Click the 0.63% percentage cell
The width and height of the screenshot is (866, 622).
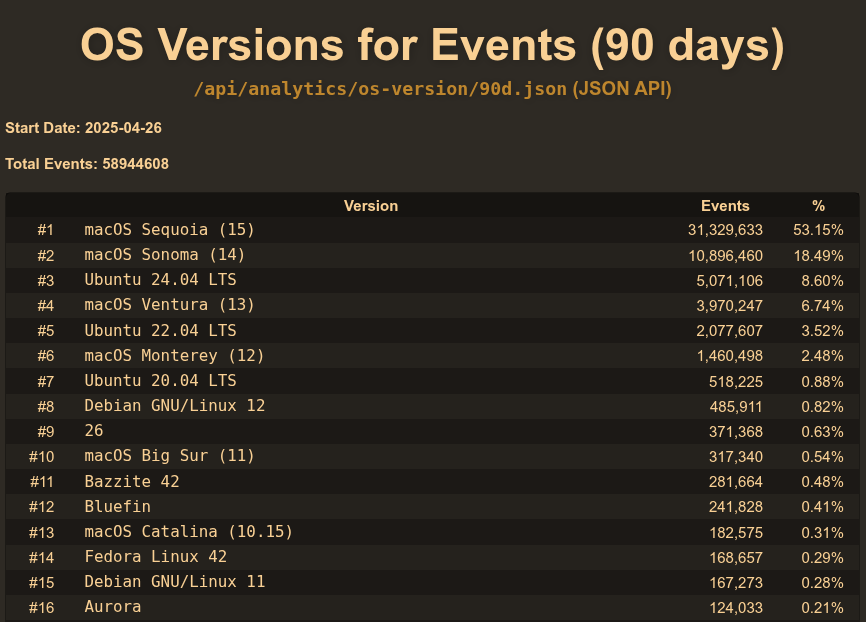pyautogui.click(x=822, y=432)
